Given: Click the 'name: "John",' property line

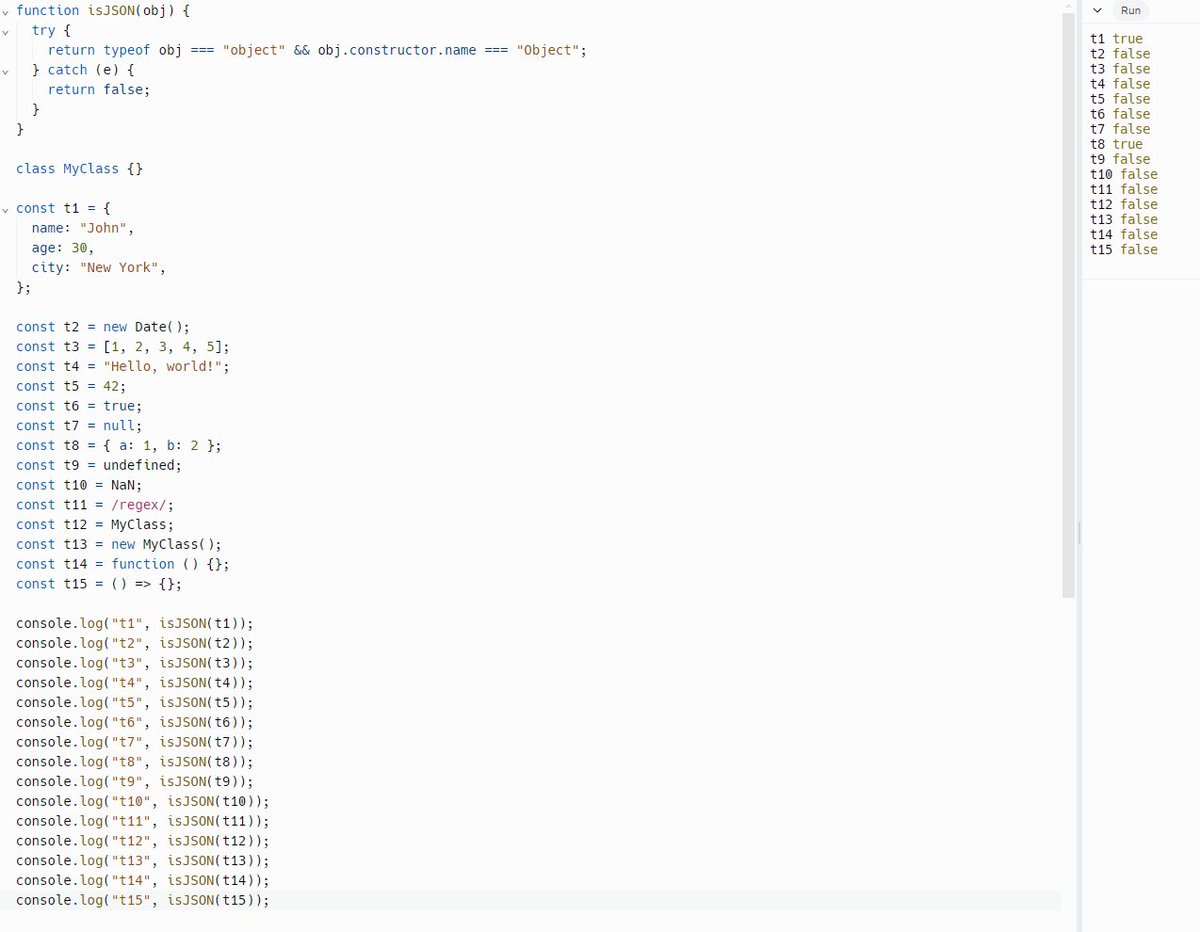Looking at the screenshot, I should (x=83, y=228).
